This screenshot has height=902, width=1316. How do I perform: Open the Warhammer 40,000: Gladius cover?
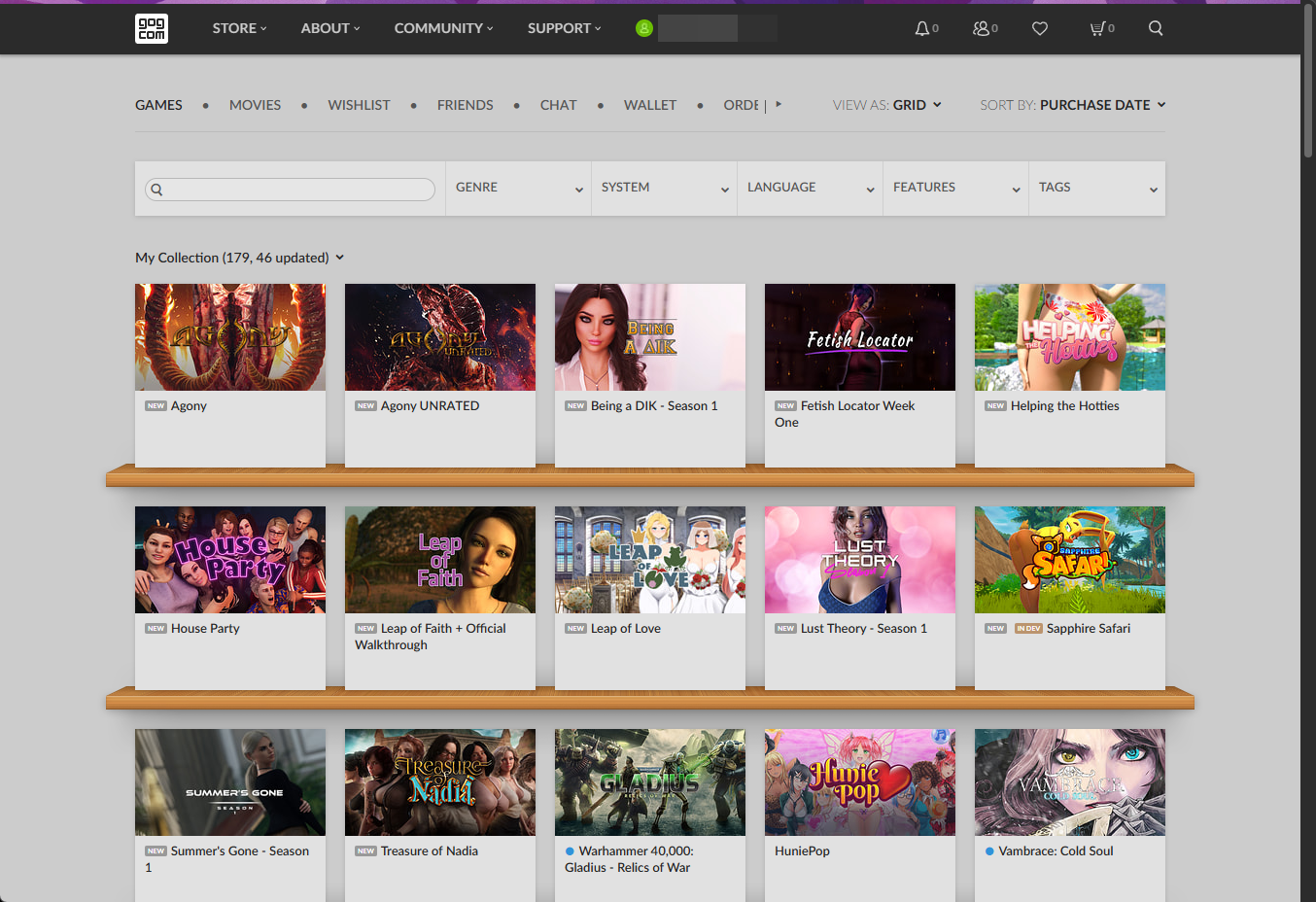click(x=650, y=782)
